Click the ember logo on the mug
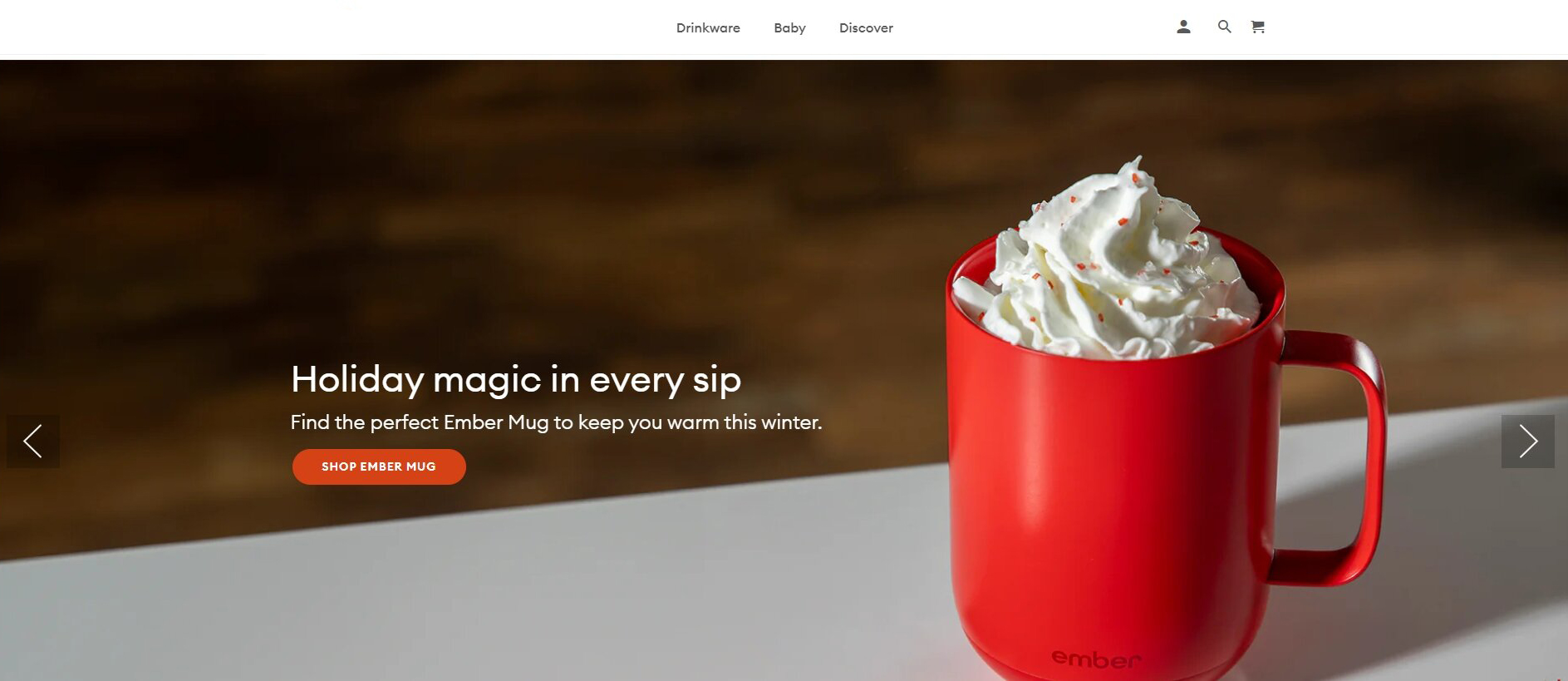 (x=1096, y=659)
